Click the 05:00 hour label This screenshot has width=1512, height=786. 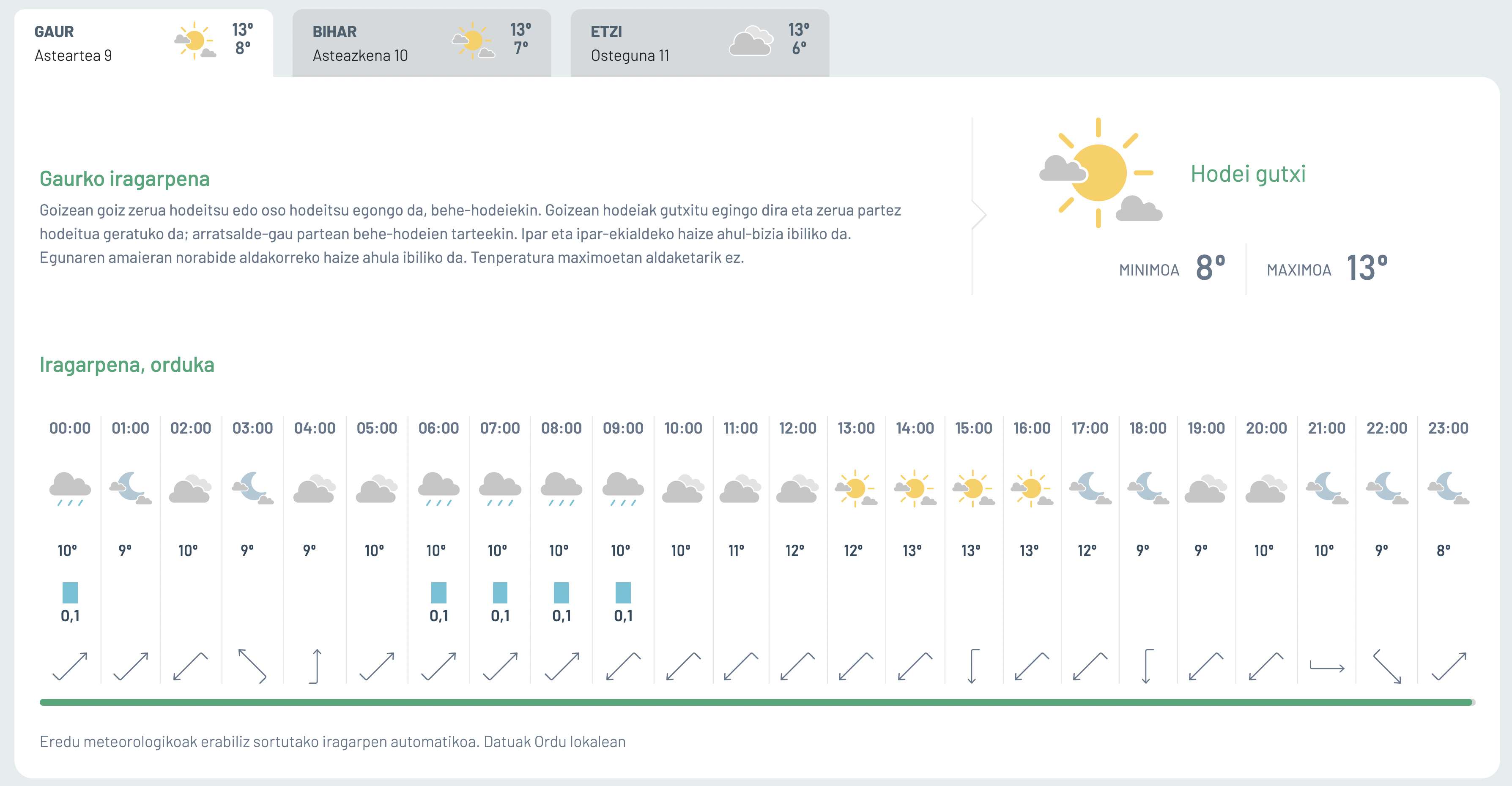(377, 428)
